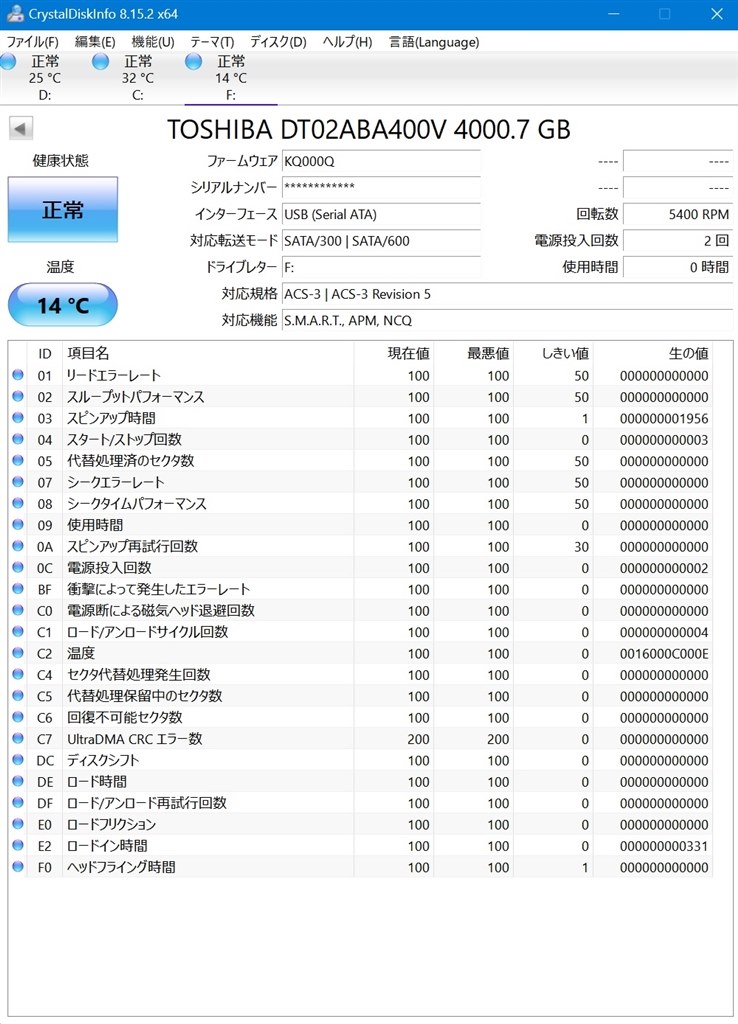
Task: Click transfer mode field SATA/300 | SATA/600
Action: coord(381,241)
